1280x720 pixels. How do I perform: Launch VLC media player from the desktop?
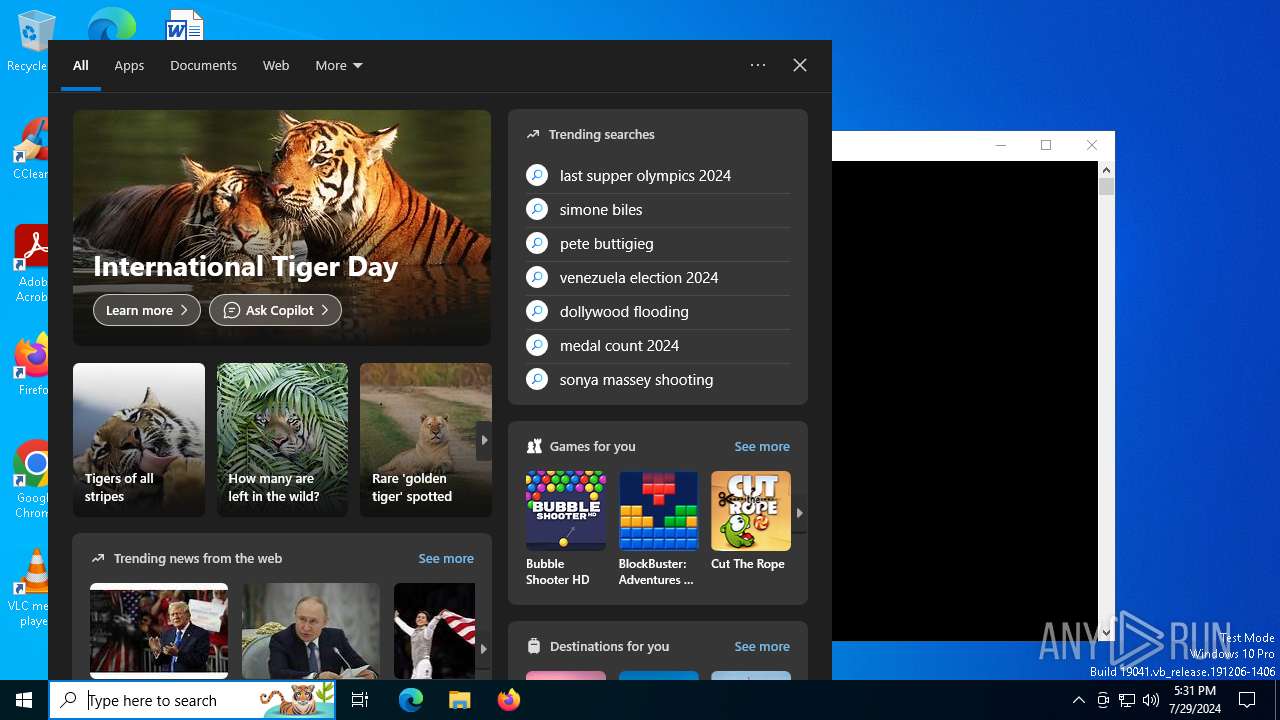(32, 588)
